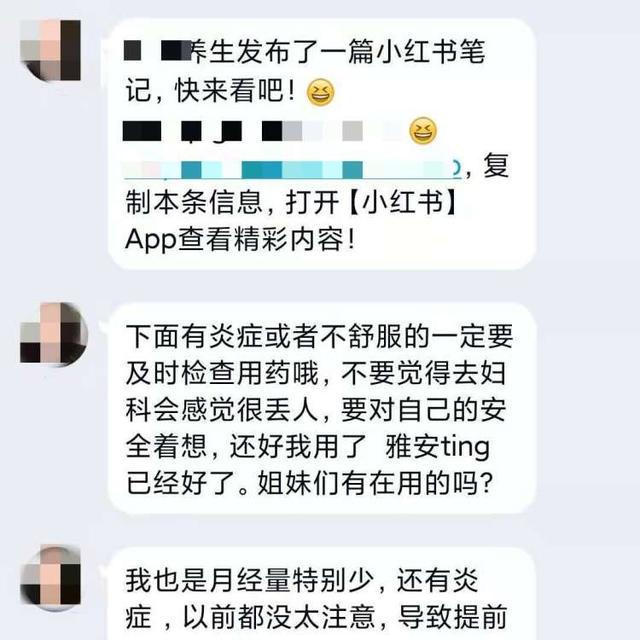Tap the line App查看精彩内容

[241, 240]
